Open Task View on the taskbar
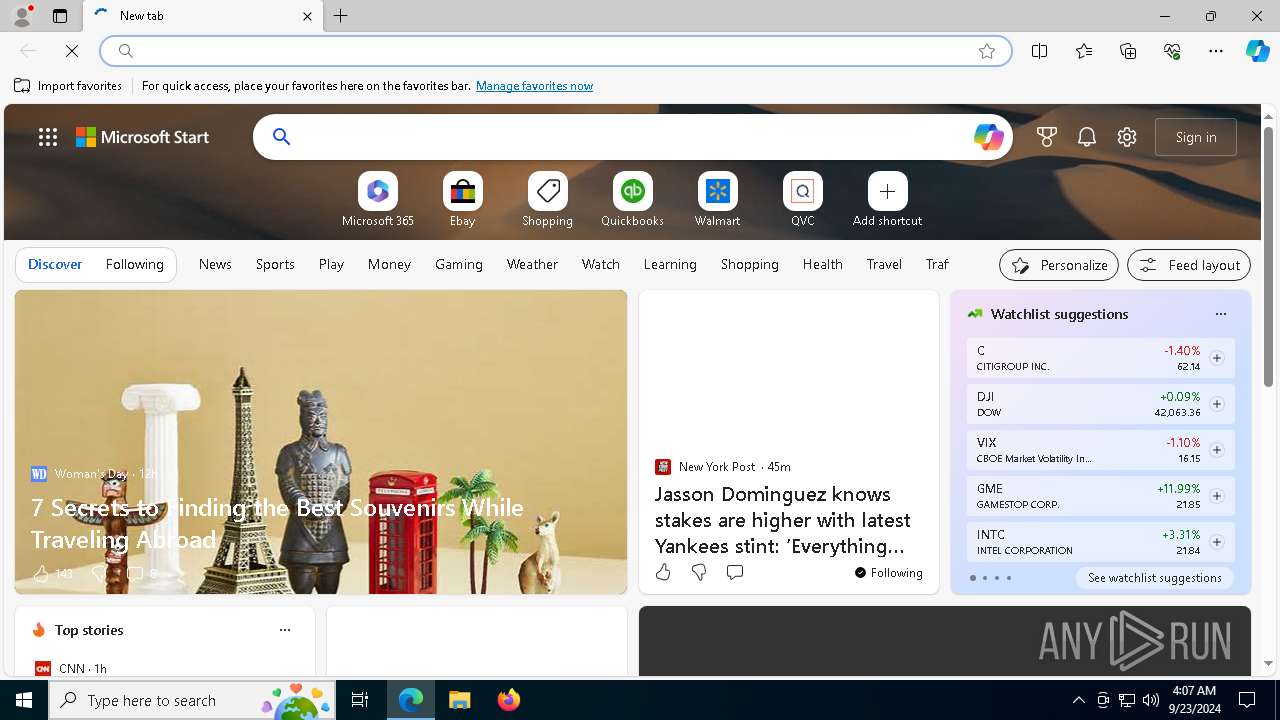 [x=360, y=700]
